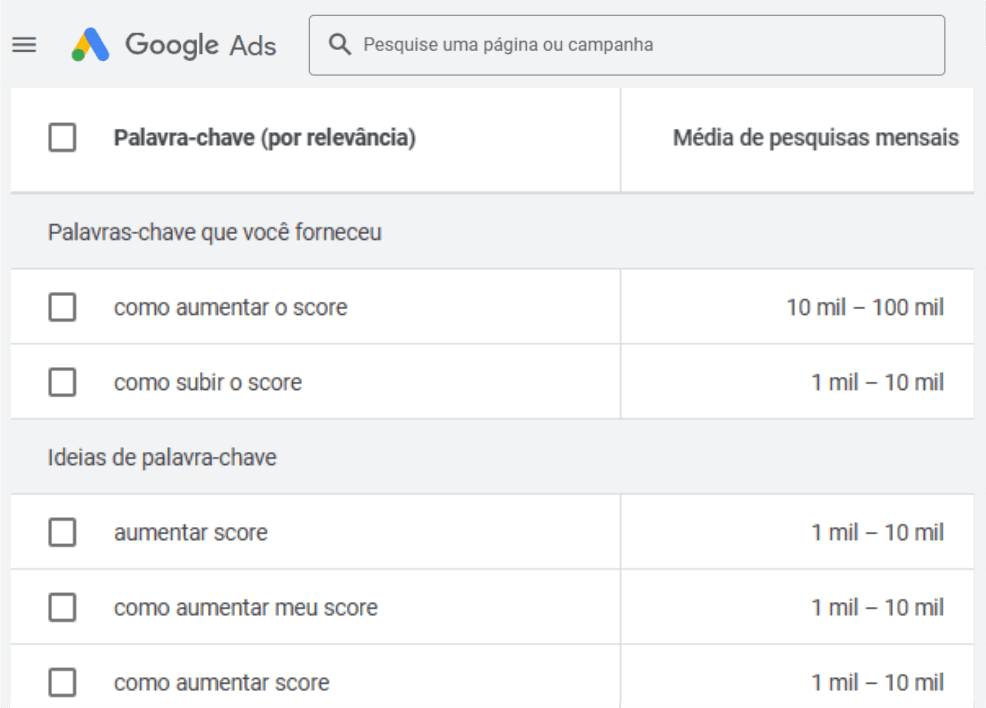This screenshot has height=708, width=986.
Task: Click the 'Palavras-chave que você forneceu' section label
Action: [215, 232]
